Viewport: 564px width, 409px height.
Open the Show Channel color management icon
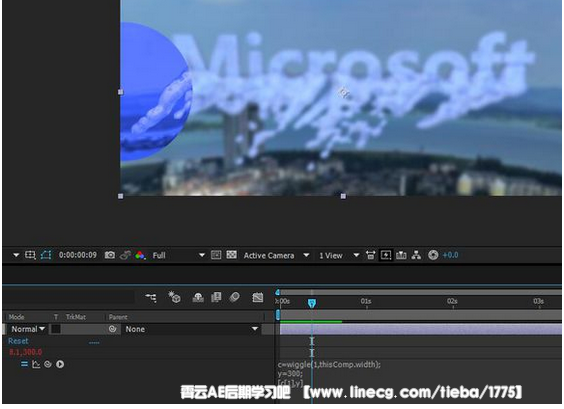140,255
